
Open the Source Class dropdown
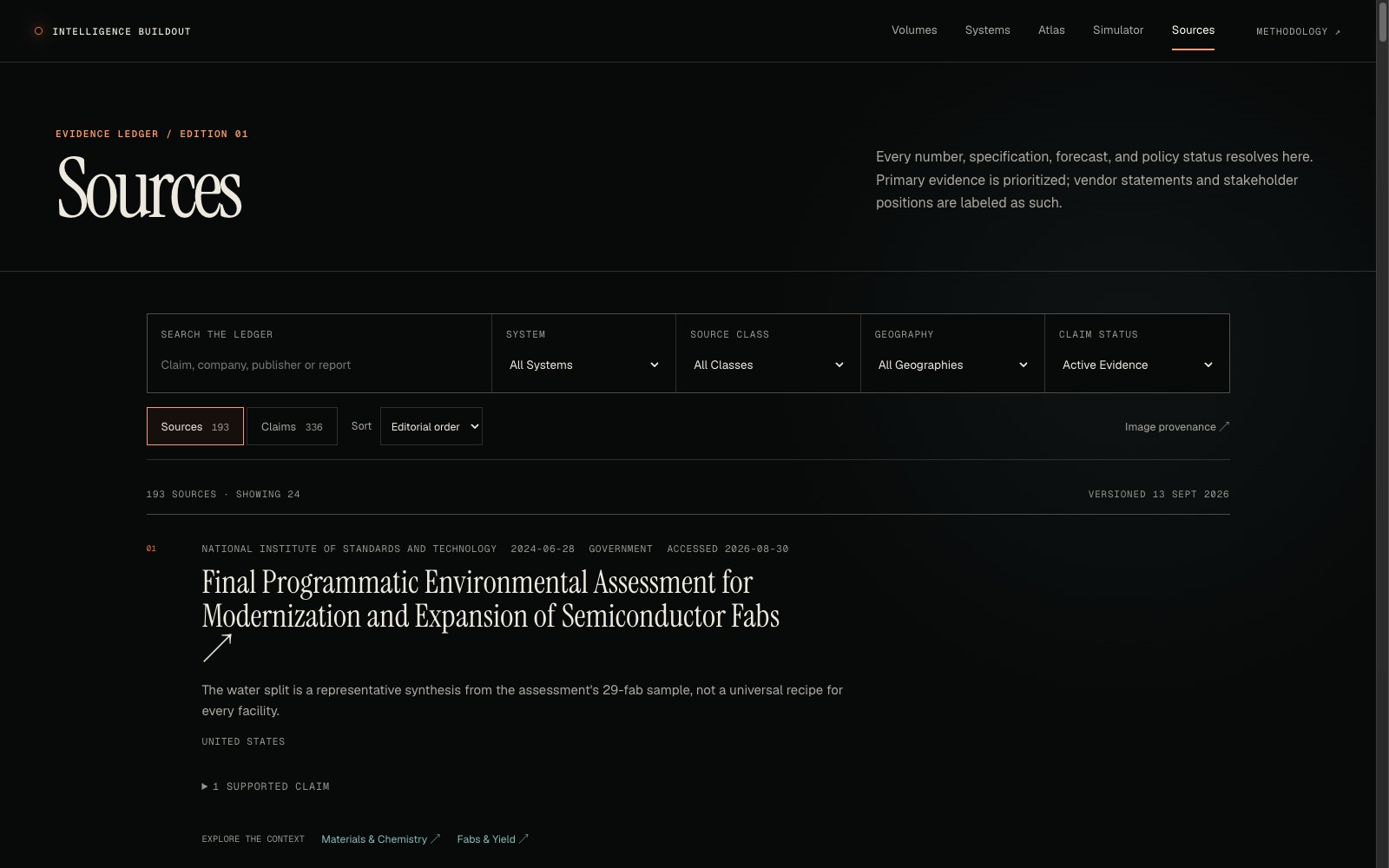tap(768, 365)
